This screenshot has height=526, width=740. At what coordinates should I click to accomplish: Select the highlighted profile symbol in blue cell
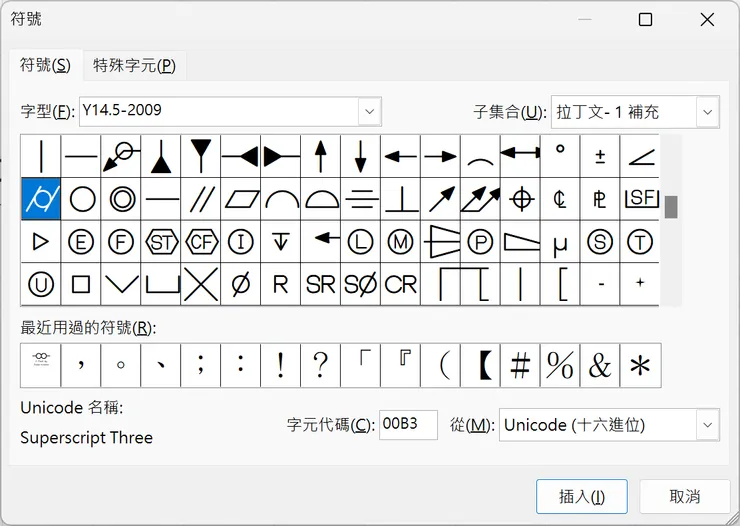41,199
